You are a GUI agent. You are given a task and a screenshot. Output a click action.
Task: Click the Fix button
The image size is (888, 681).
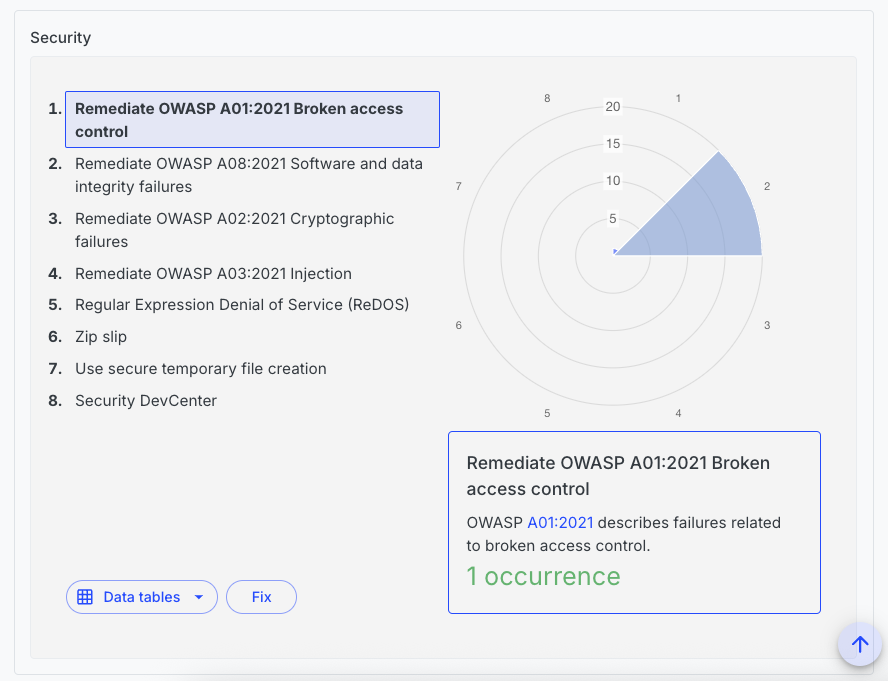click(x=261, y=597)
